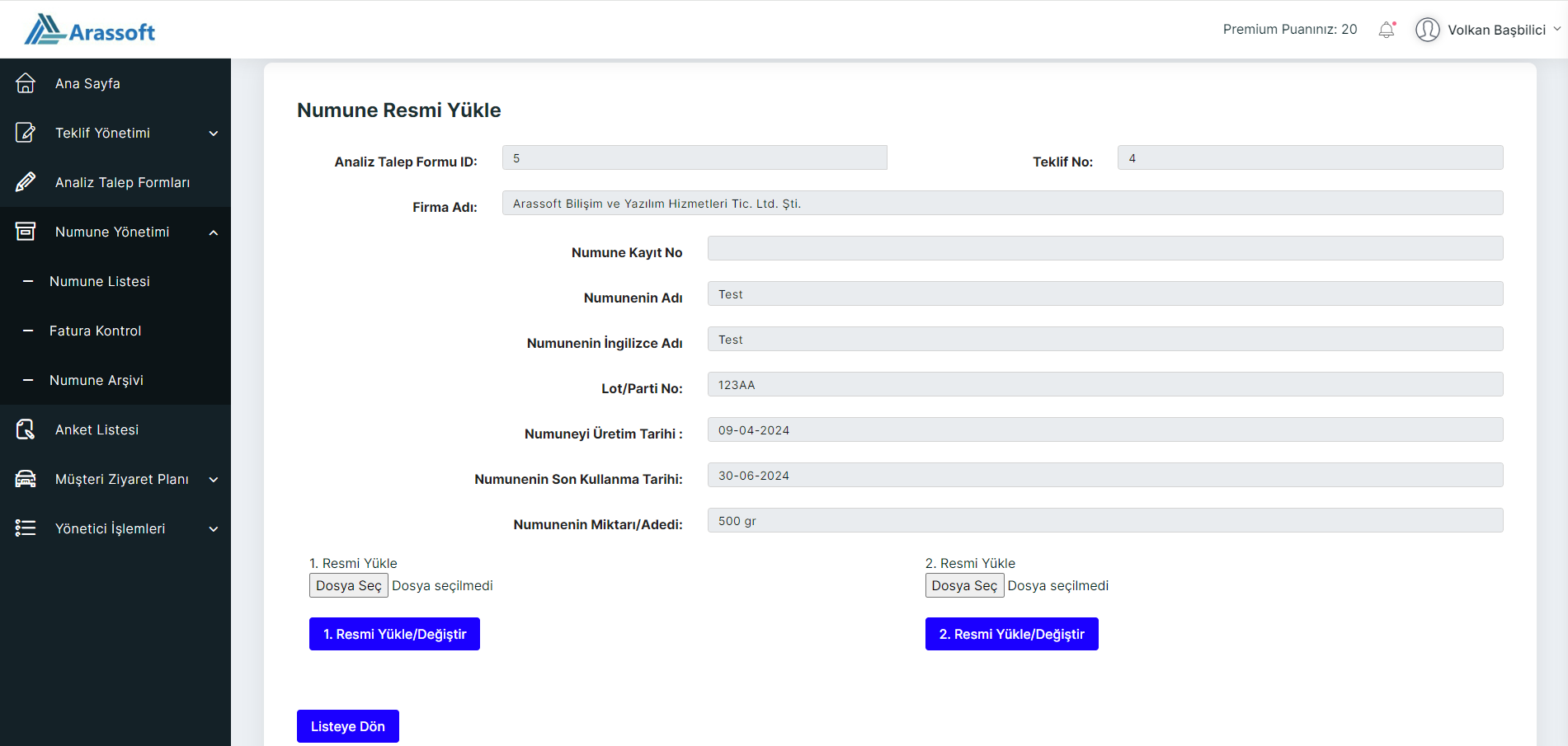Click the Numuneyi Üretim Tarihi field
1568x746 pixels.
point(1105,429)
